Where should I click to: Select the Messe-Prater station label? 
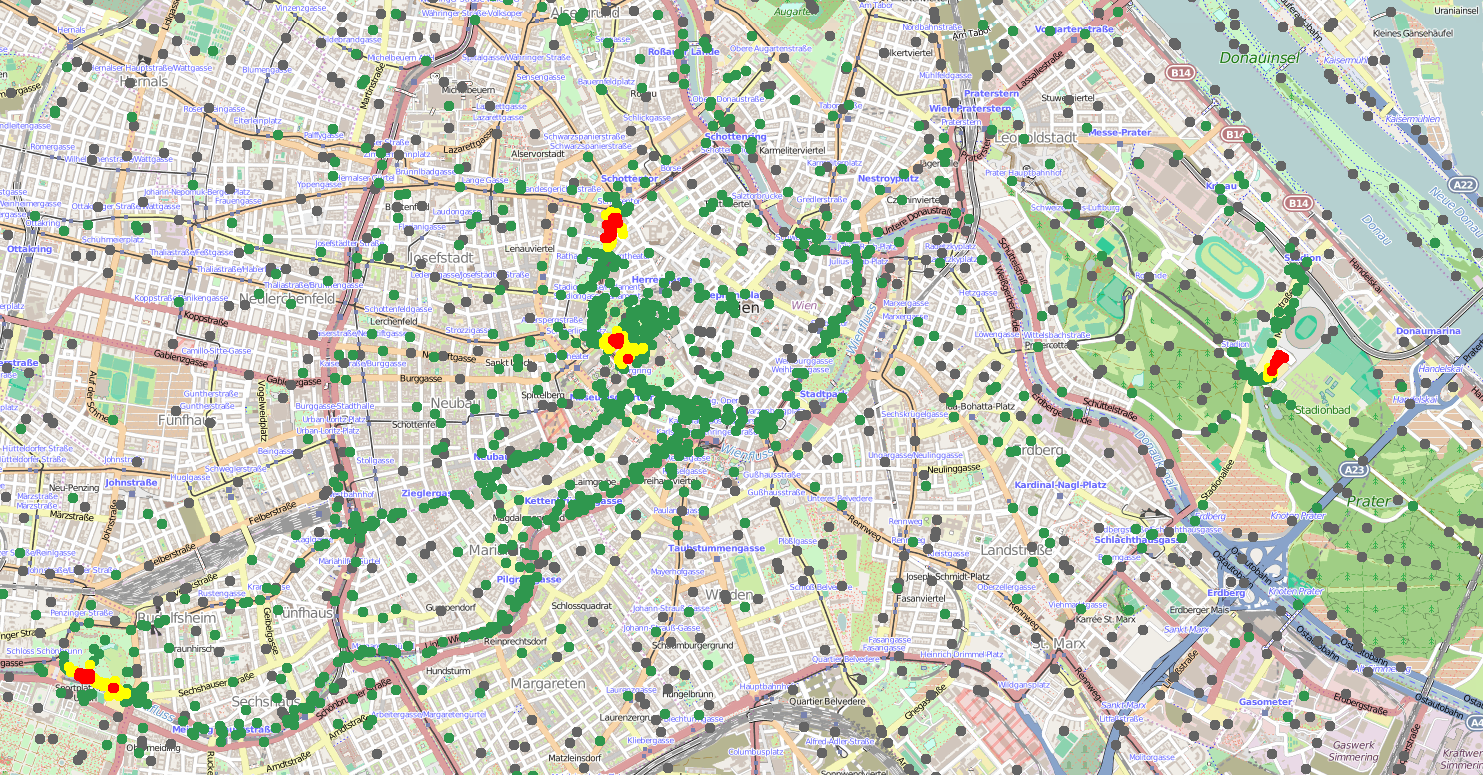[x=1120, y=132]
